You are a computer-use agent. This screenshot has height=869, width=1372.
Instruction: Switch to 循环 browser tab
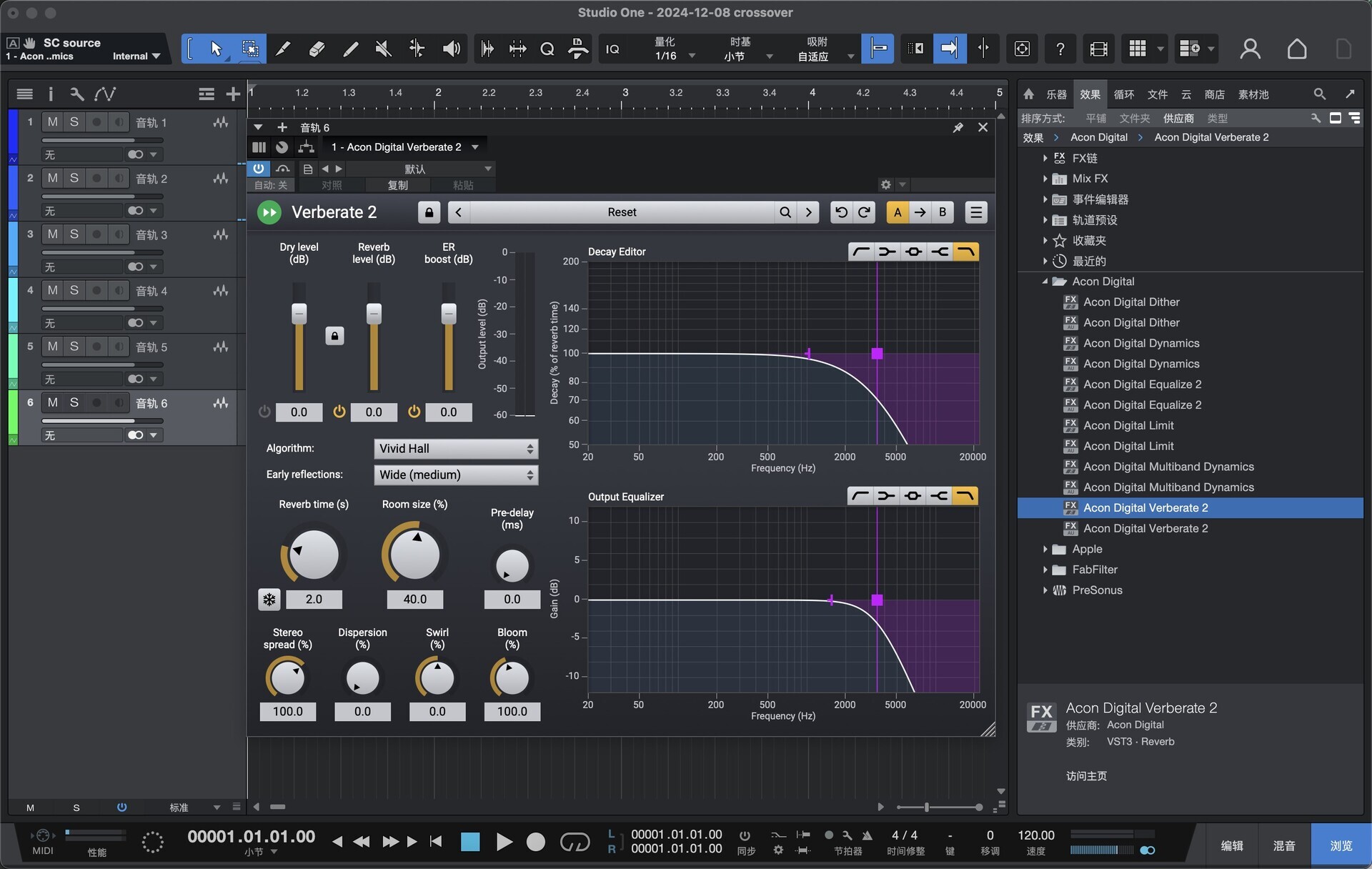1124,94
